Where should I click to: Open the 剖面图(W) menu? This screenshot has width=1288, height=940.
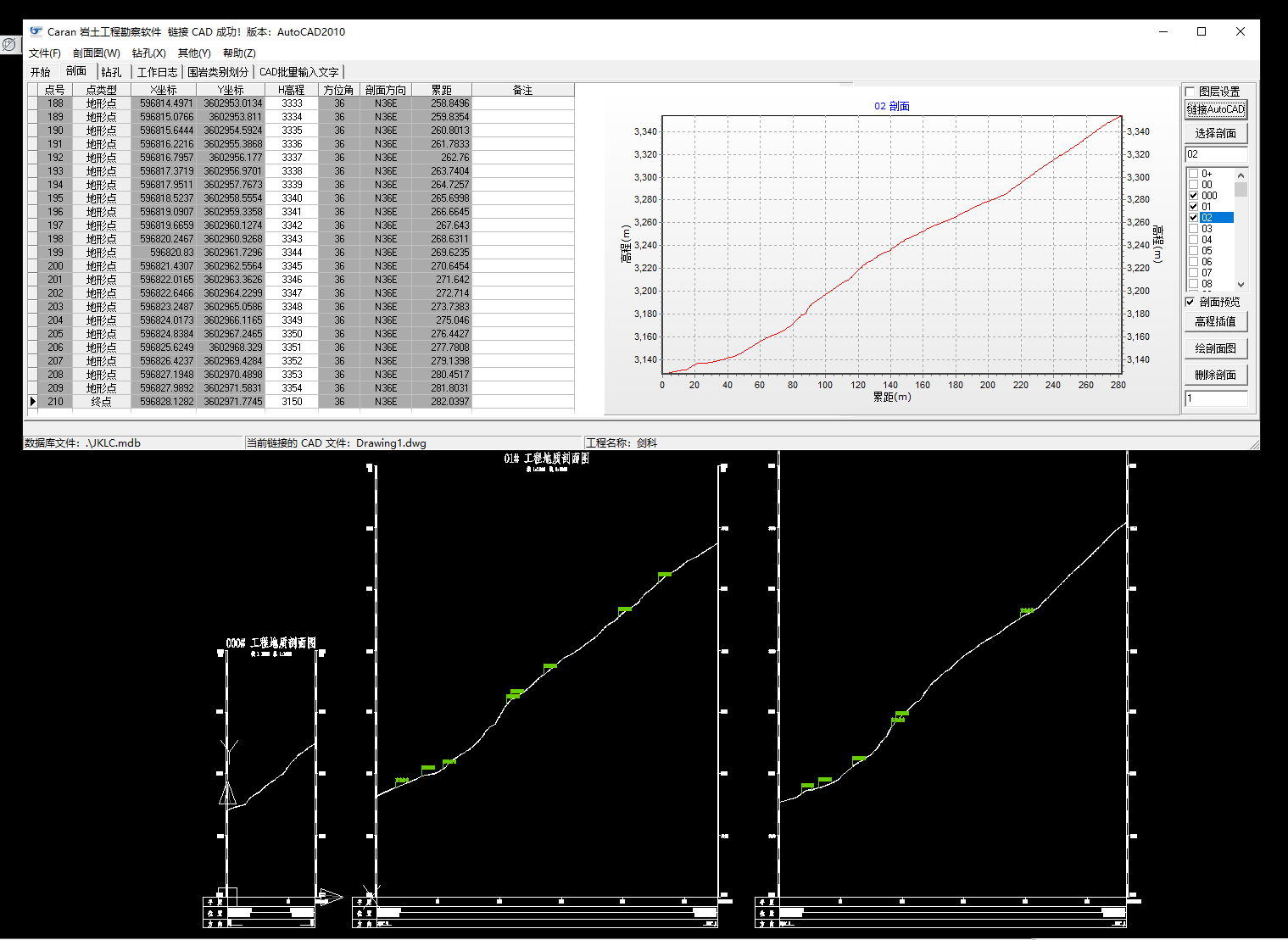tap(96, 53)
